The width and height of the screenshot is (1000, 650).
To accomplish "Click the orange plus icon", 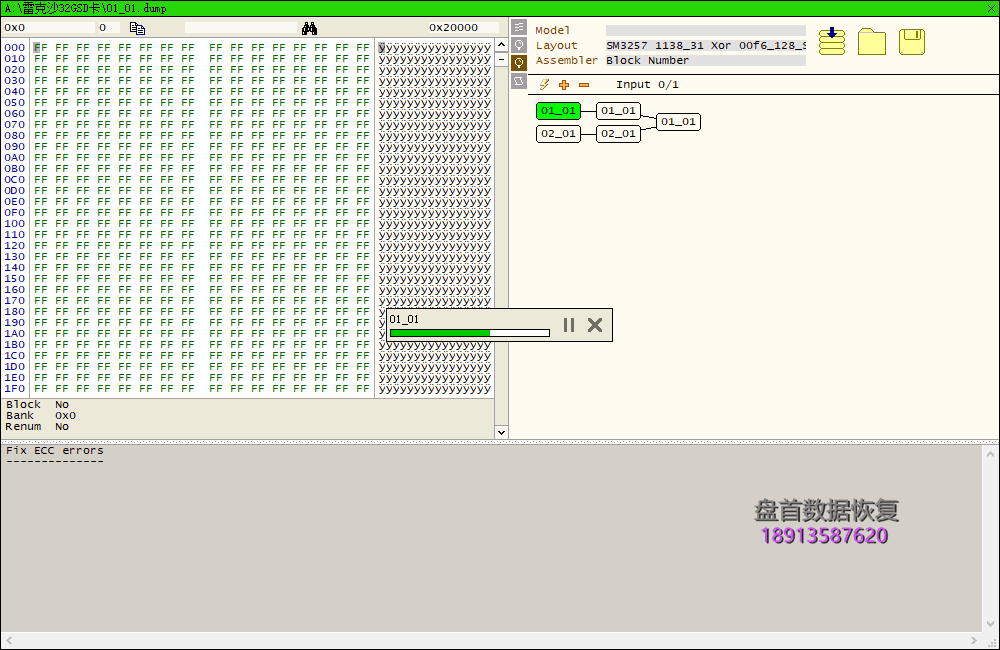I will point(564,84).
